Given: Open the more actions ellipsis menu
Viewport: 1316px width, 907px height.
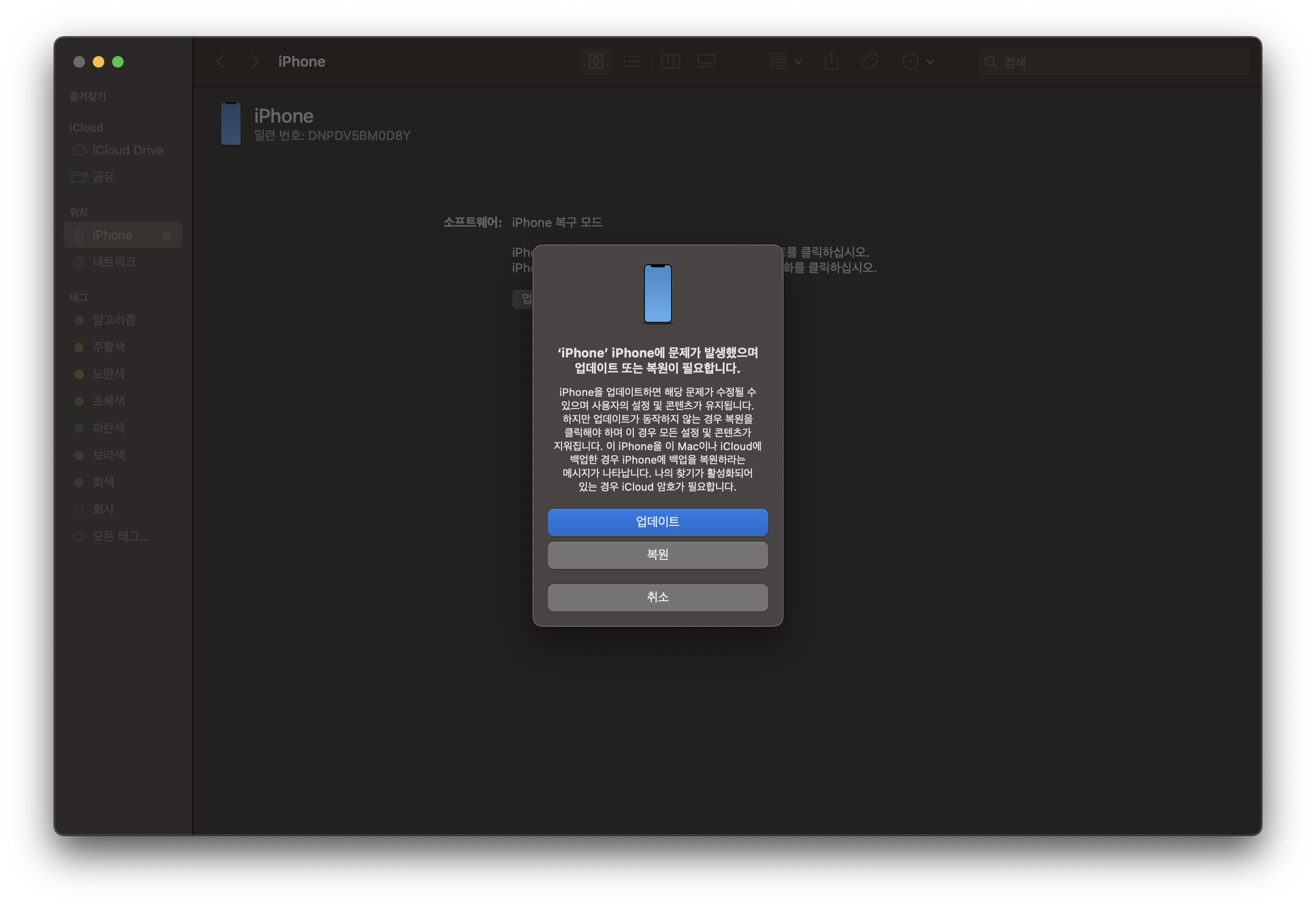Looking at the screenshot, I should point(917,61).
